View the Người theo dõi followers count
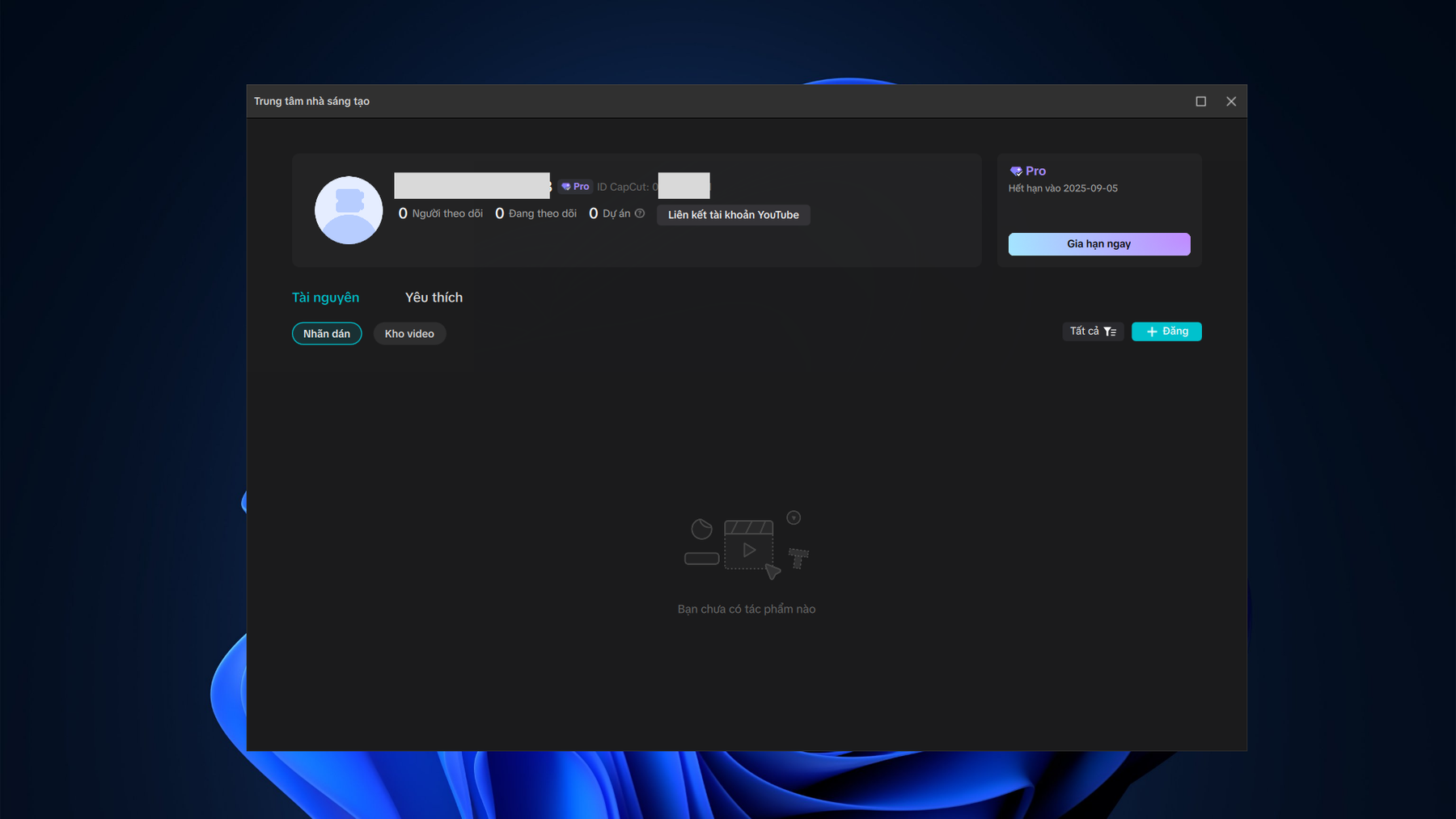Screen dimensions: 1456x819 click(x=440, y=213)
